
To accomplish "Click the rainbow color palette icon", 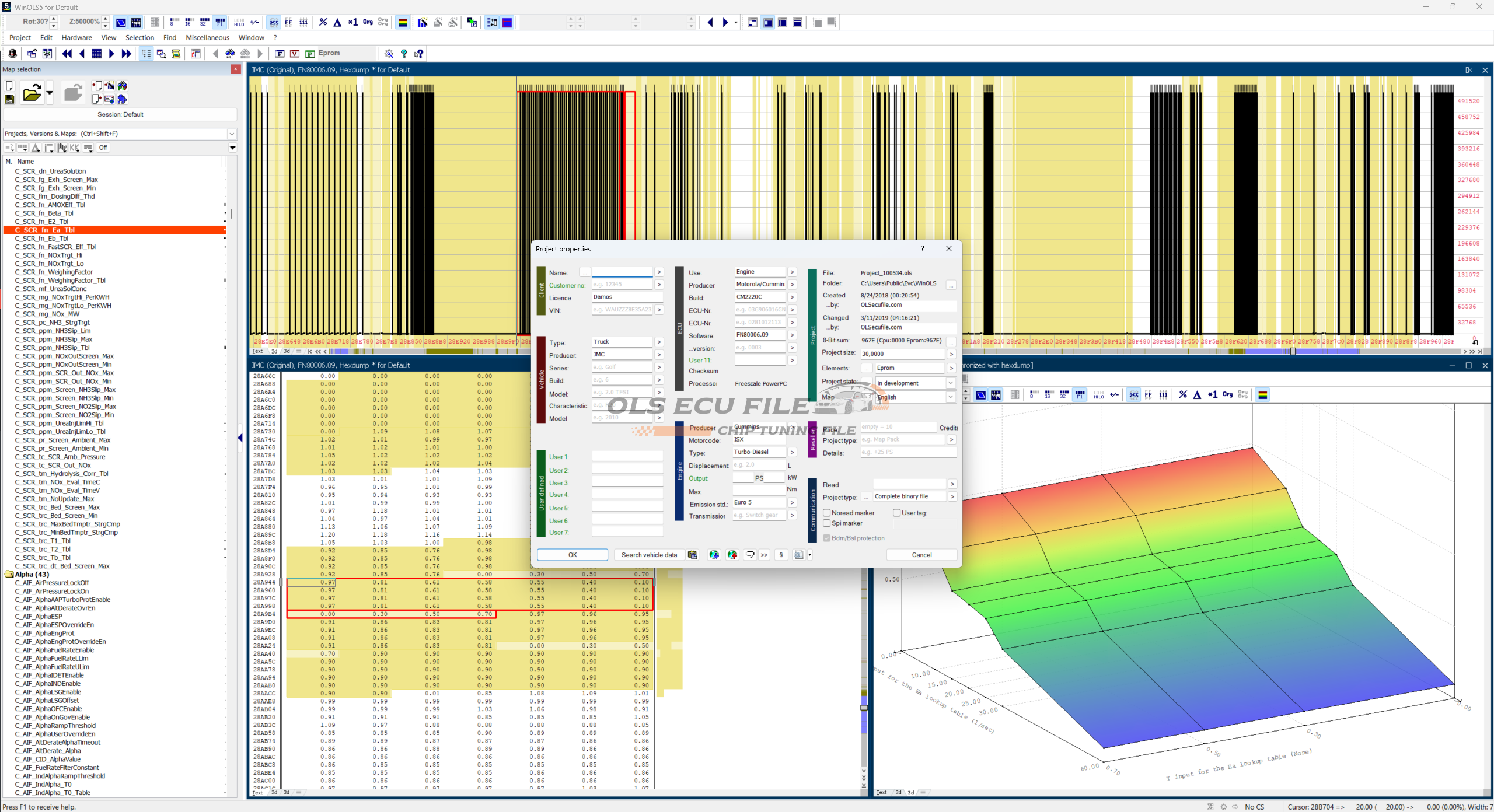I will coord(403,23).
